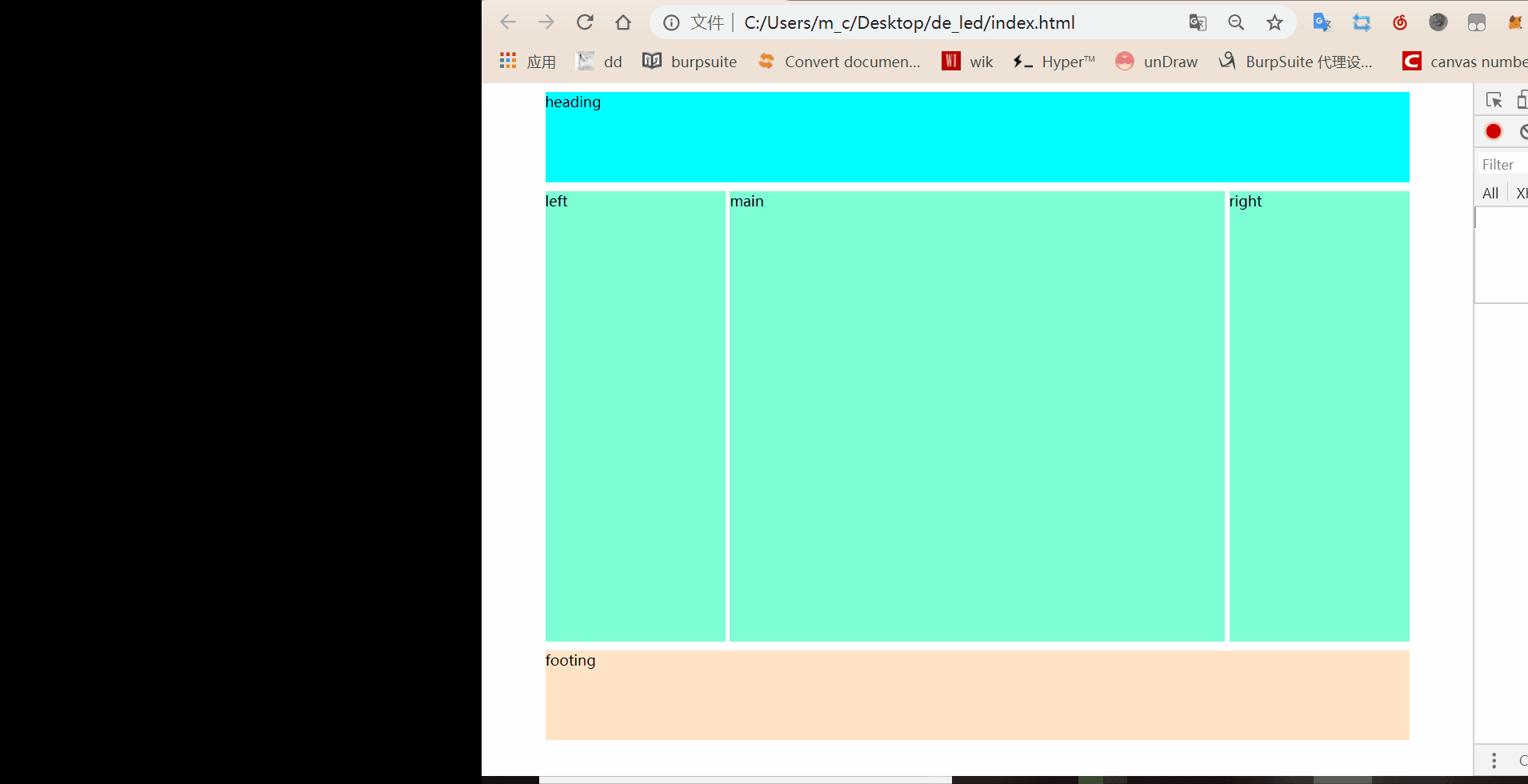Go forward with the forward arrow
Image resolution: width=1528 pixels, height=784 pixels.
[x=546, y=22]
